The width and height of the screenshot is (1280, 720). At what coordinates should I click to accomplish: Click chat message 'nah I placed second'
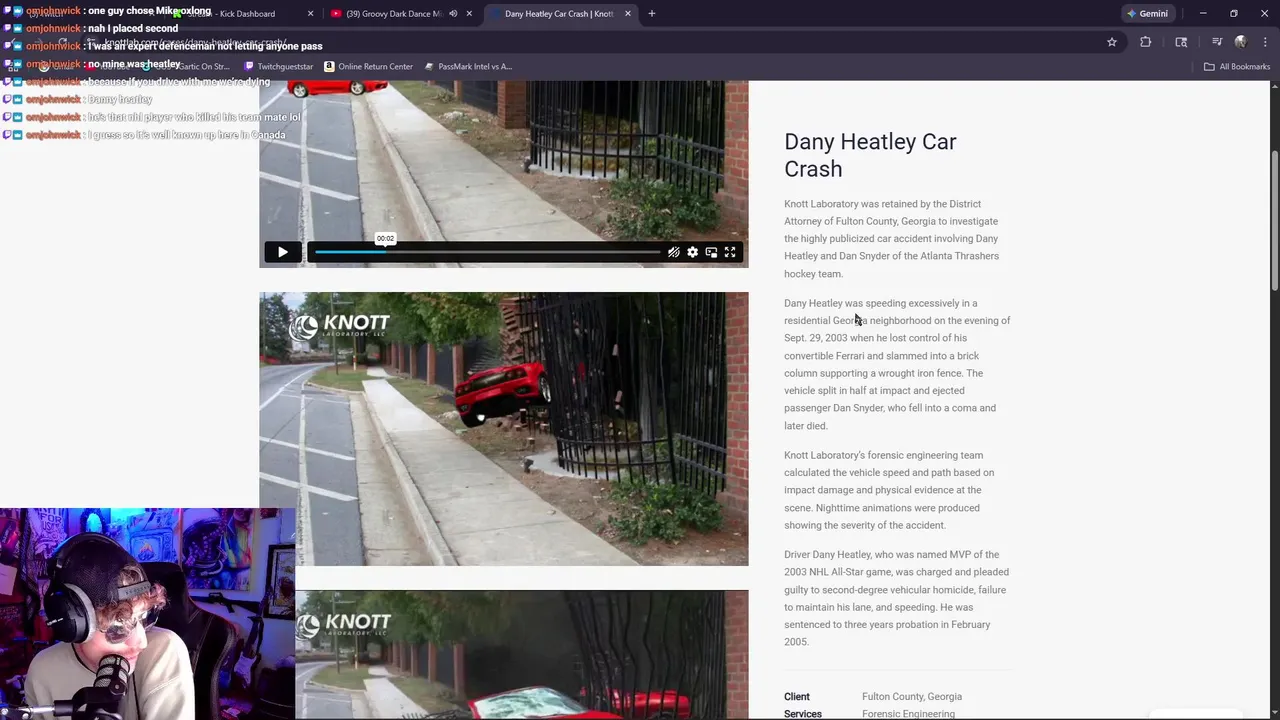[x=132, y=28]
